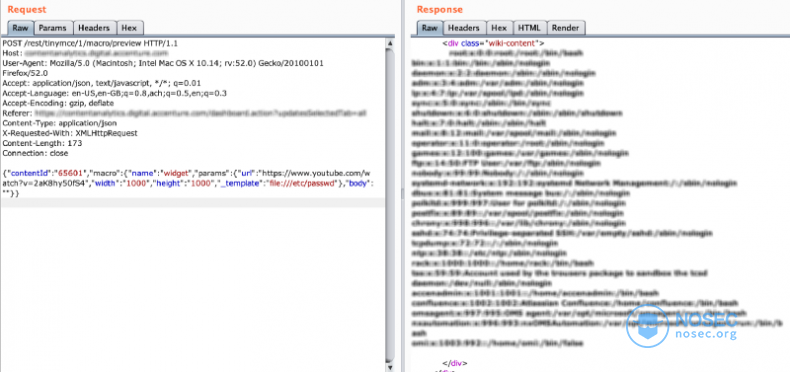This screenshot has height=372, width=790.
Task: Click the "height" key in JSON body
Action: coord(169,183)
